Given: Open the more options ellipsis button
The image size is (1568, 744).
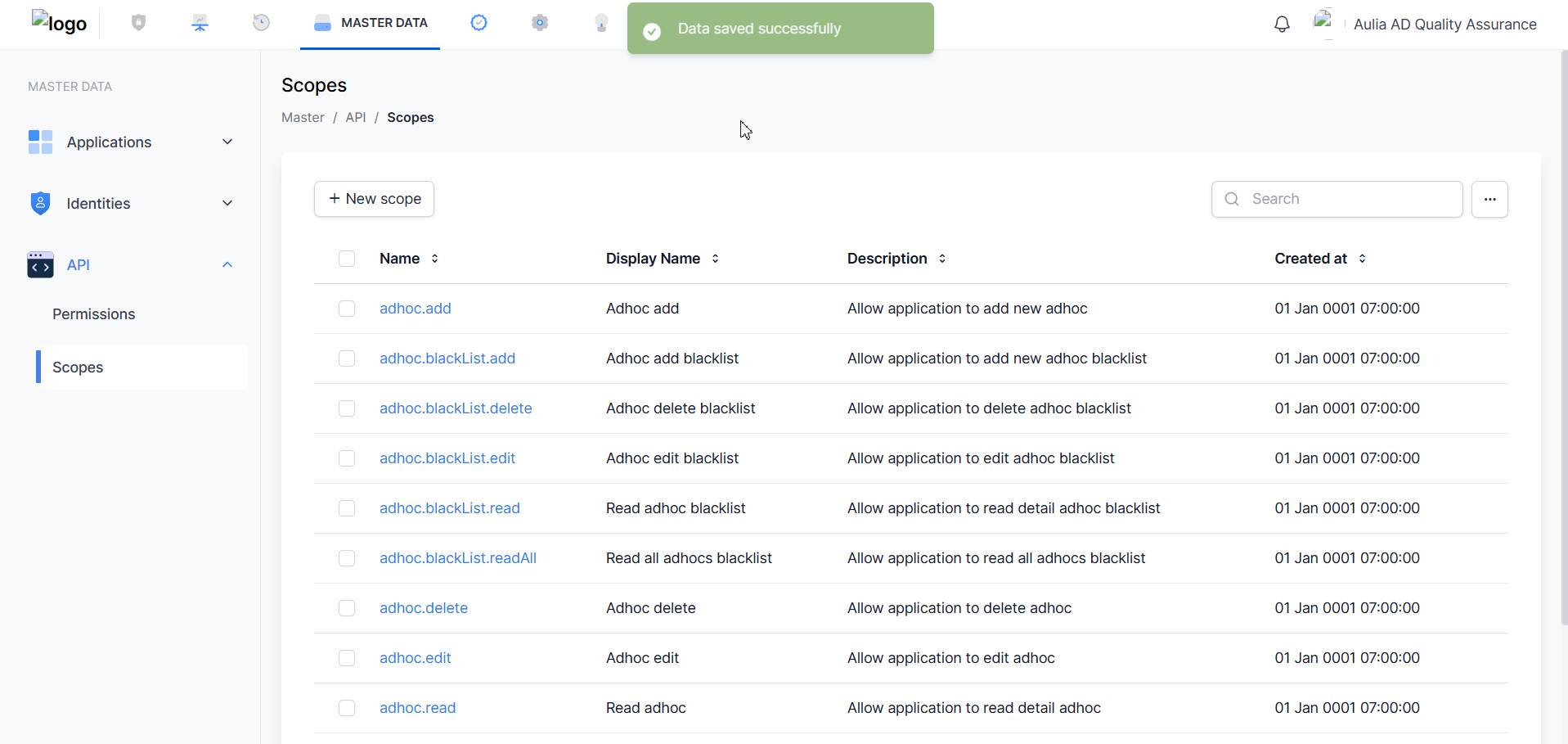Looking at the screenshot, I should click(x=1489, y=199).
